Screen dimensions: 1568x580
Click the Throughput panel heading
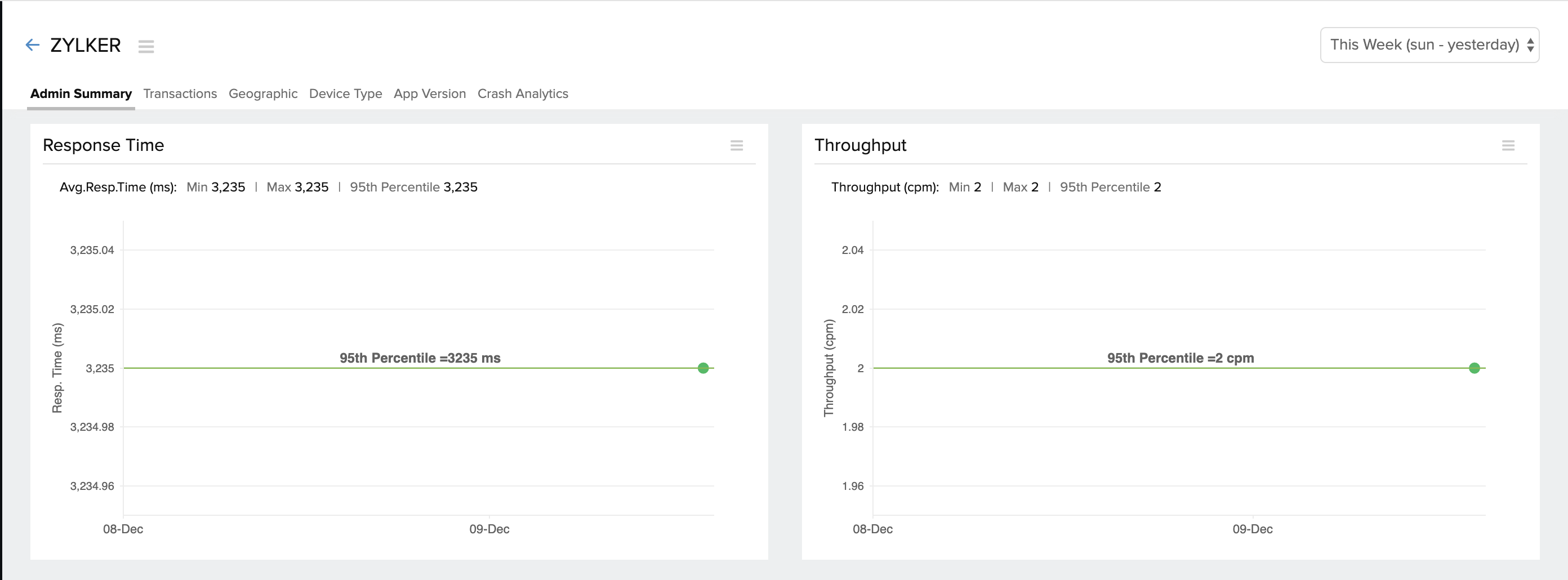click(860, 145)
